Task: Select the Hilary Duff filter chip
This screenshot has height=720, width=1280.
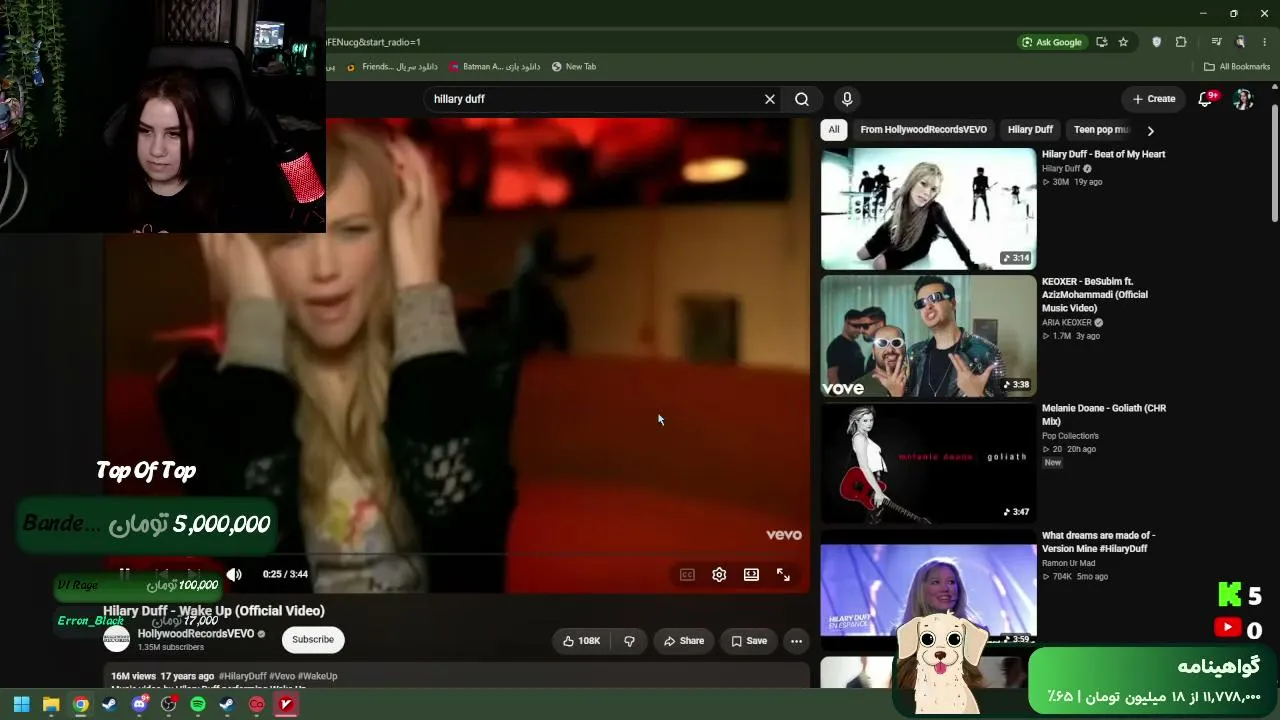Action: click(1030, 130)
